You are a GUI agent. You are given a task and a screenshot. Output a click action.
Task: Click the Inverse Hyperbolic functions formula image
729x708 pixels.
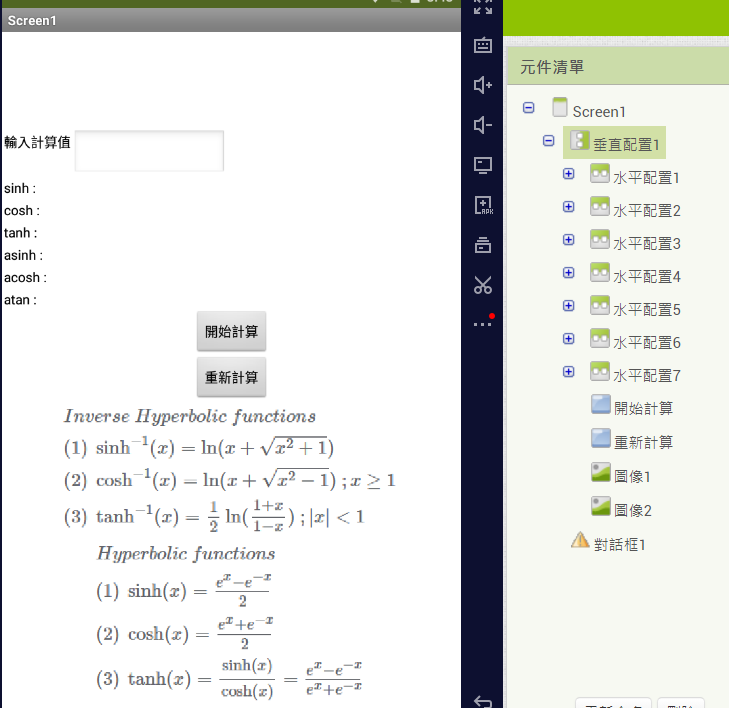pos(230,470)
